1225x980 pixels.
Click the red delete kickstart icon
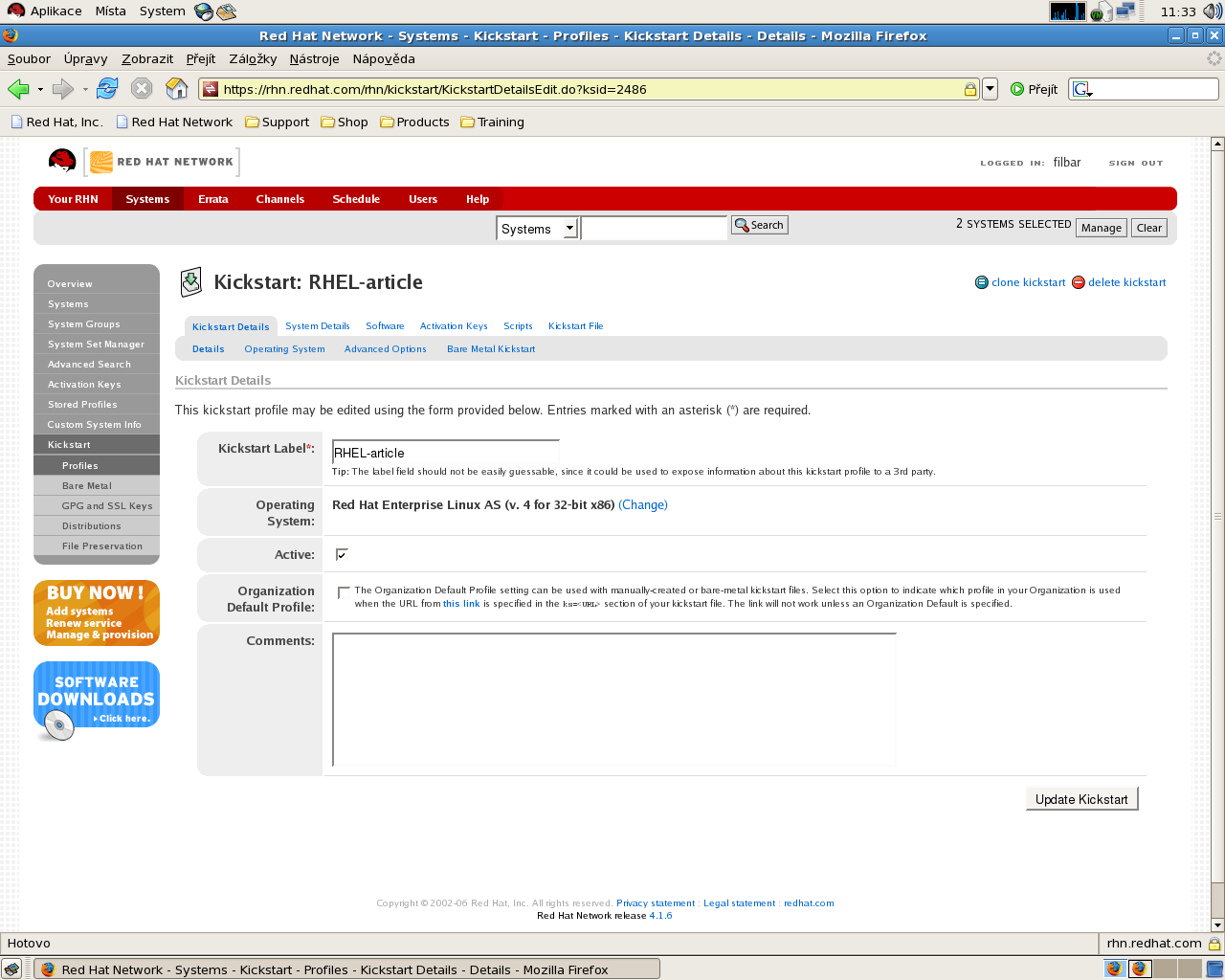[1078, 282]
